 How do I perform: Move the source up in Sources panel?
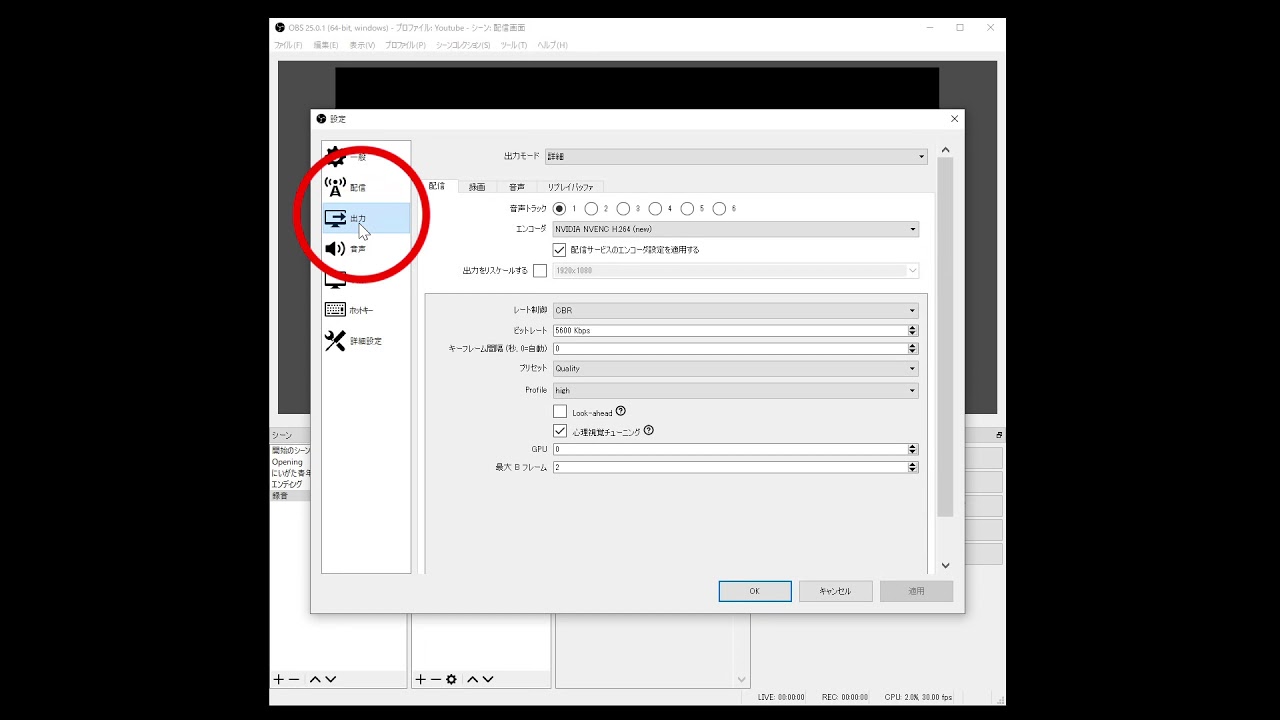point(473,679)
